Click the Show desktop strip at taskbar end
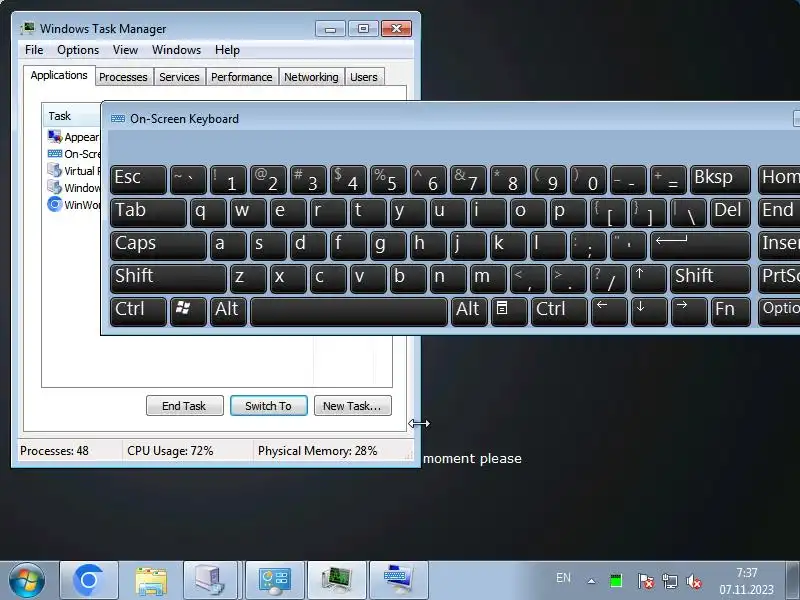800x600 pixels. coord(793,580)
